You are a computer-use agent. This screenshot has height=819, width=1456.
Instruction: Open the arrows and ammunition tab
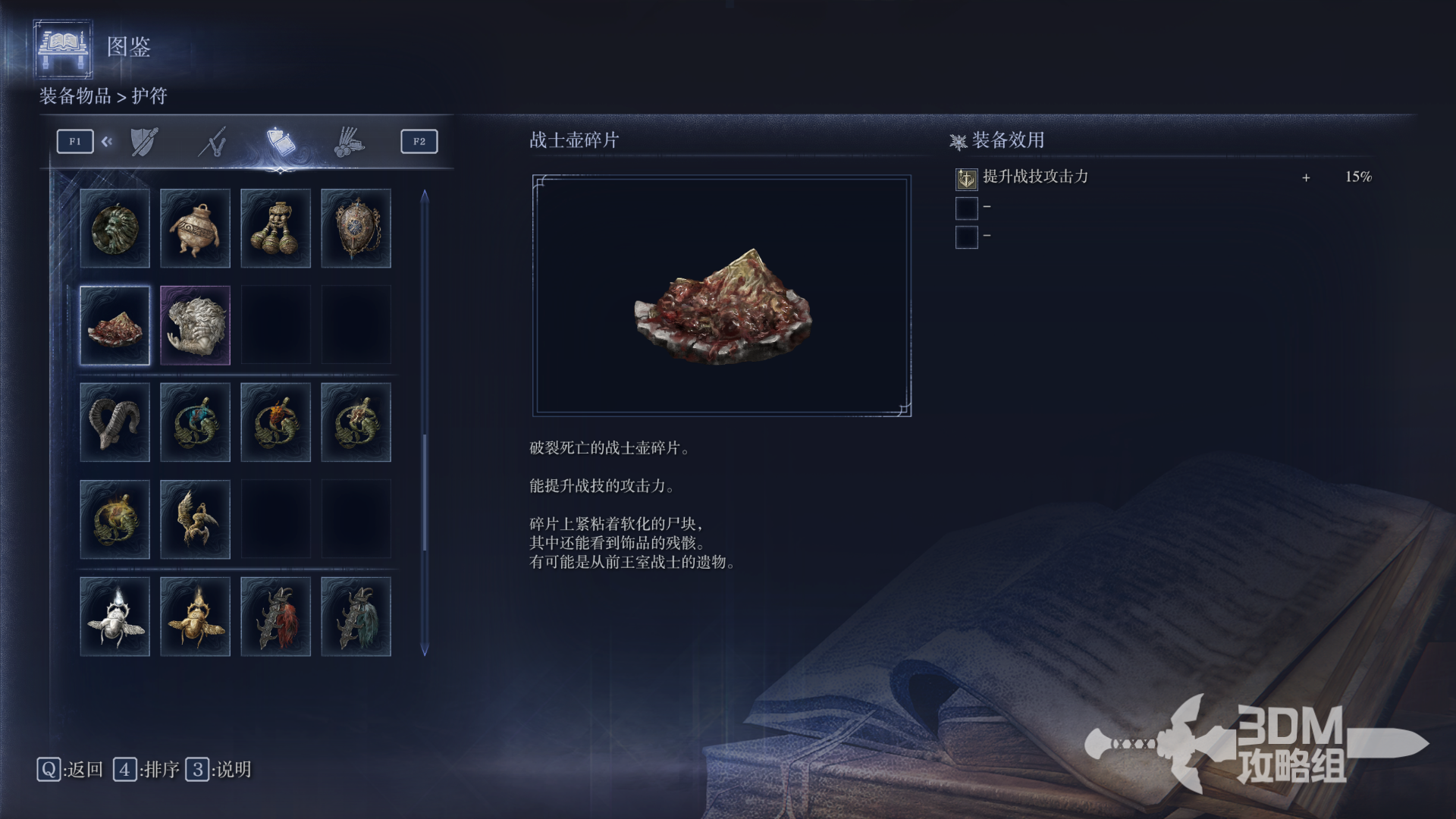pyautogui.click(x=350, y=142)
